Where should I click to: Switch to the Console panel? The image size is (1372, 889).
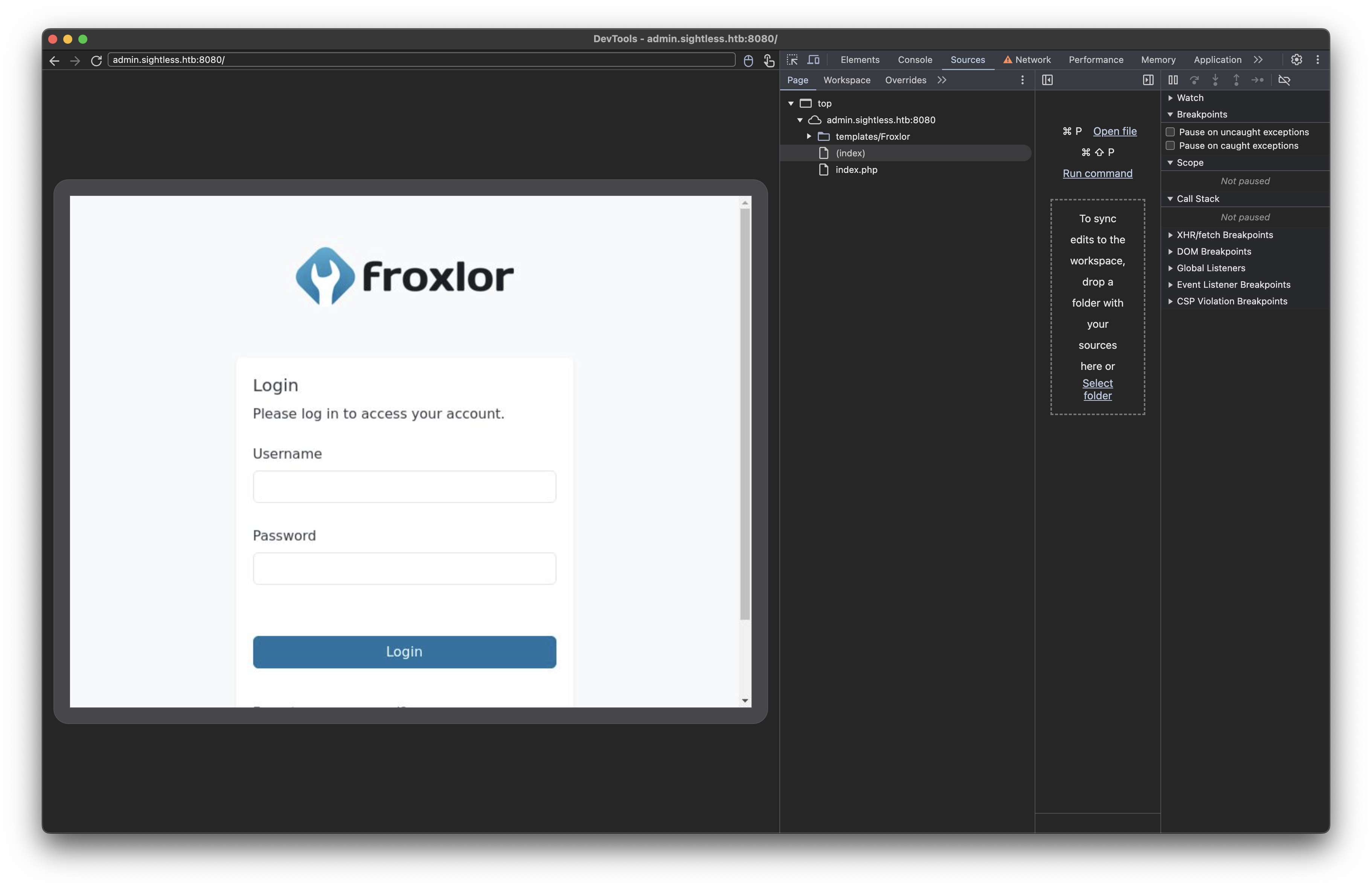click(915, 60)
